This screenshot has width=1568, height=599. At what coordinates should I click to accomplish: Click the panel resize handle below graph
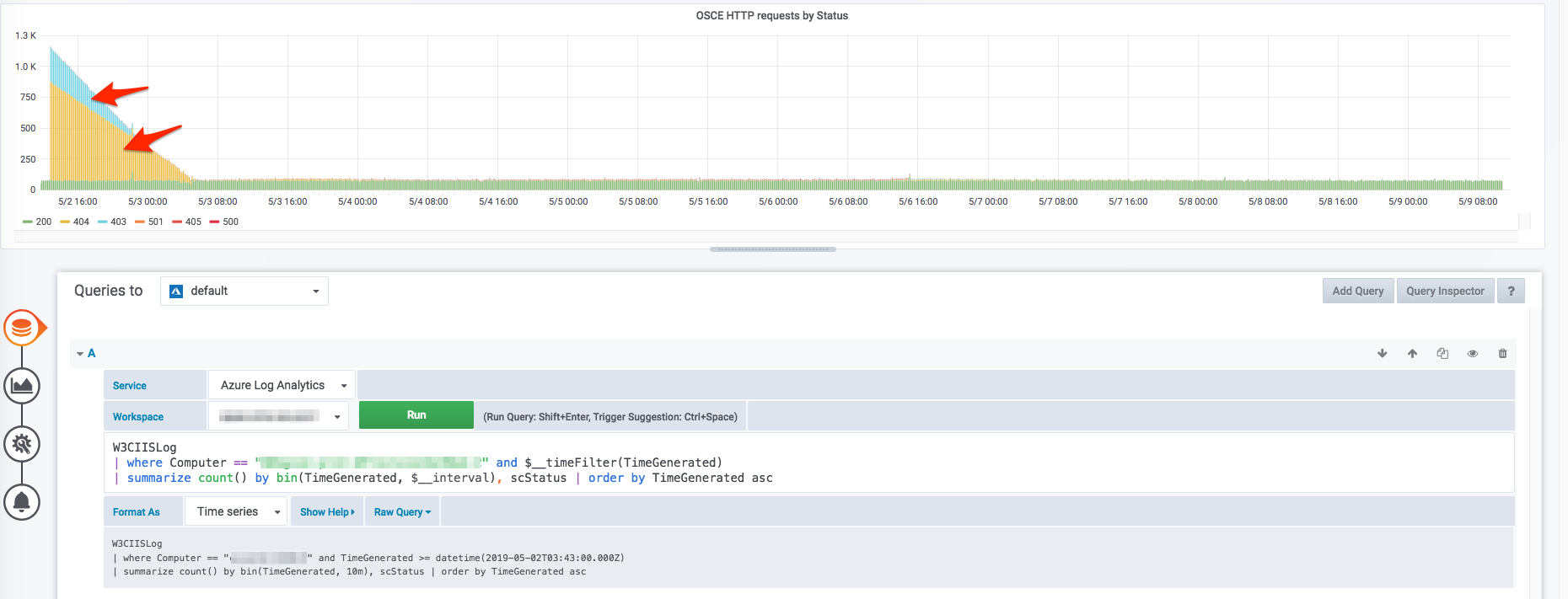(772, 249)
